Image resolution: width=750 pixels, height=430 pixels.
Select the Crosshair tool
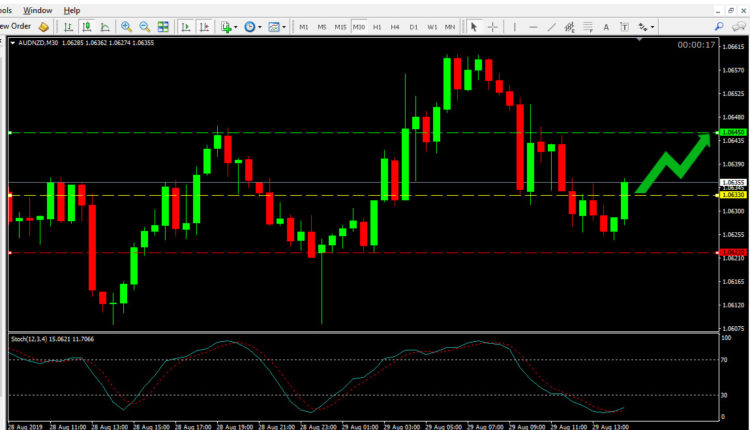tap(492, 27)
